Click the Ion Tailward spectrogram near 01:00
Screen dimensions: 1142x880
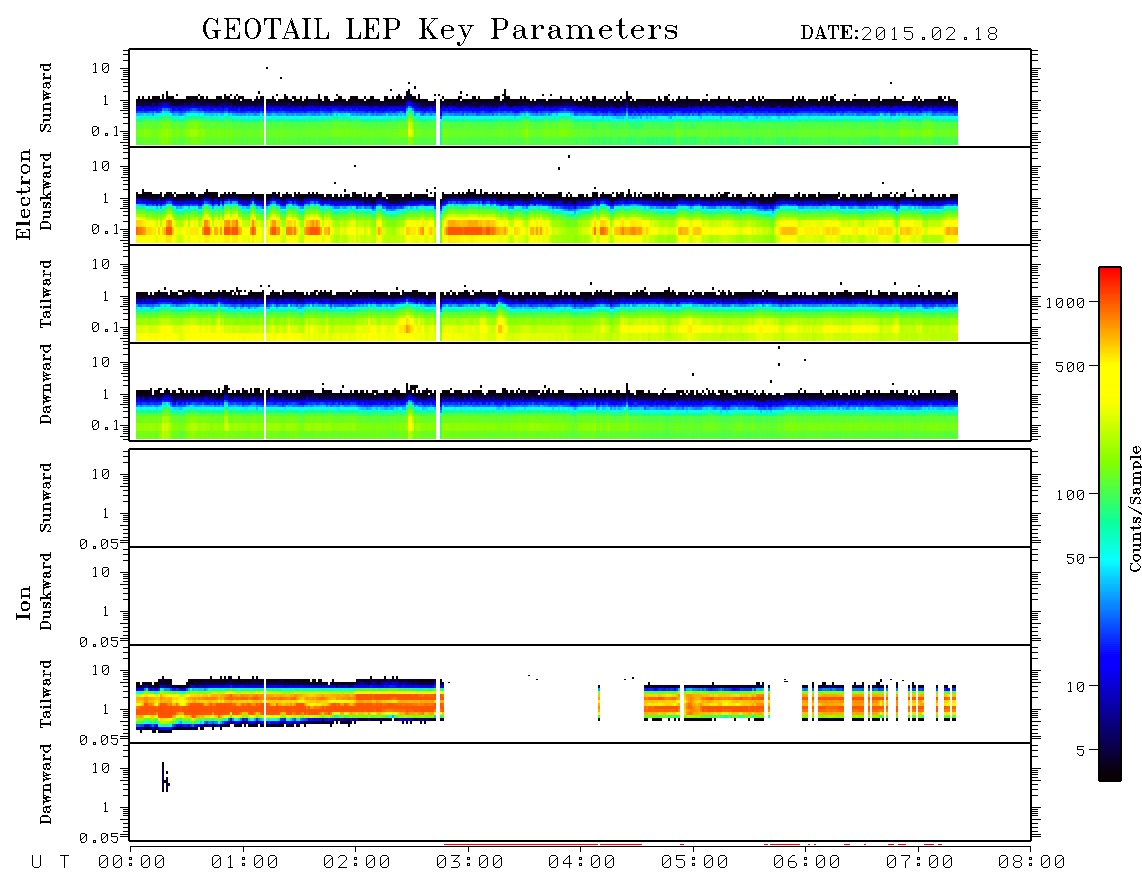[243, 703]
